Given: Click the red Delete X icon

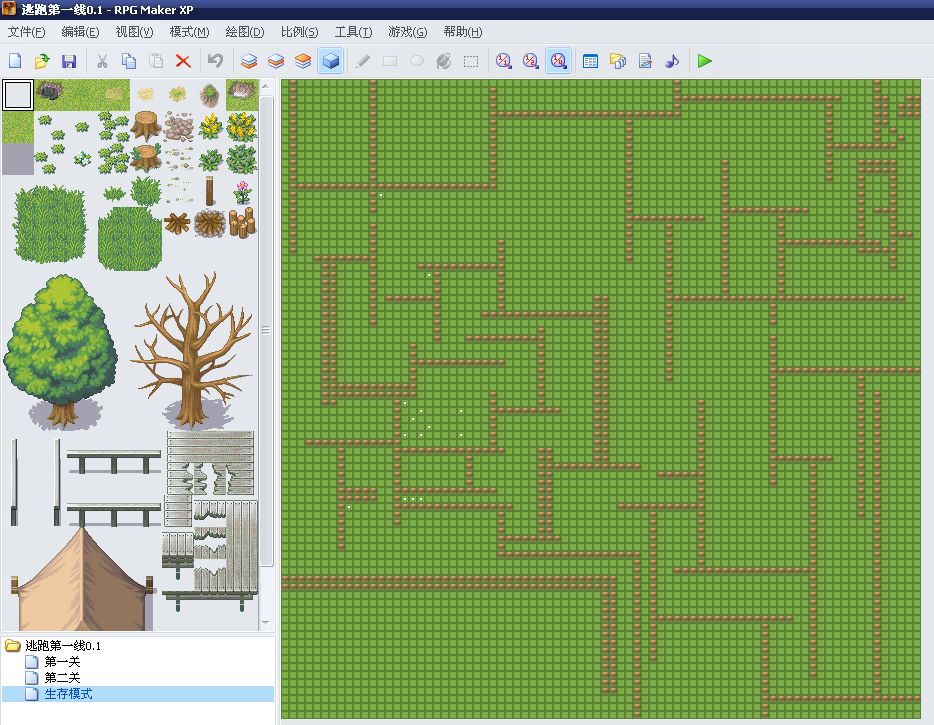Looking at the screenshot, I should point(183,61).
